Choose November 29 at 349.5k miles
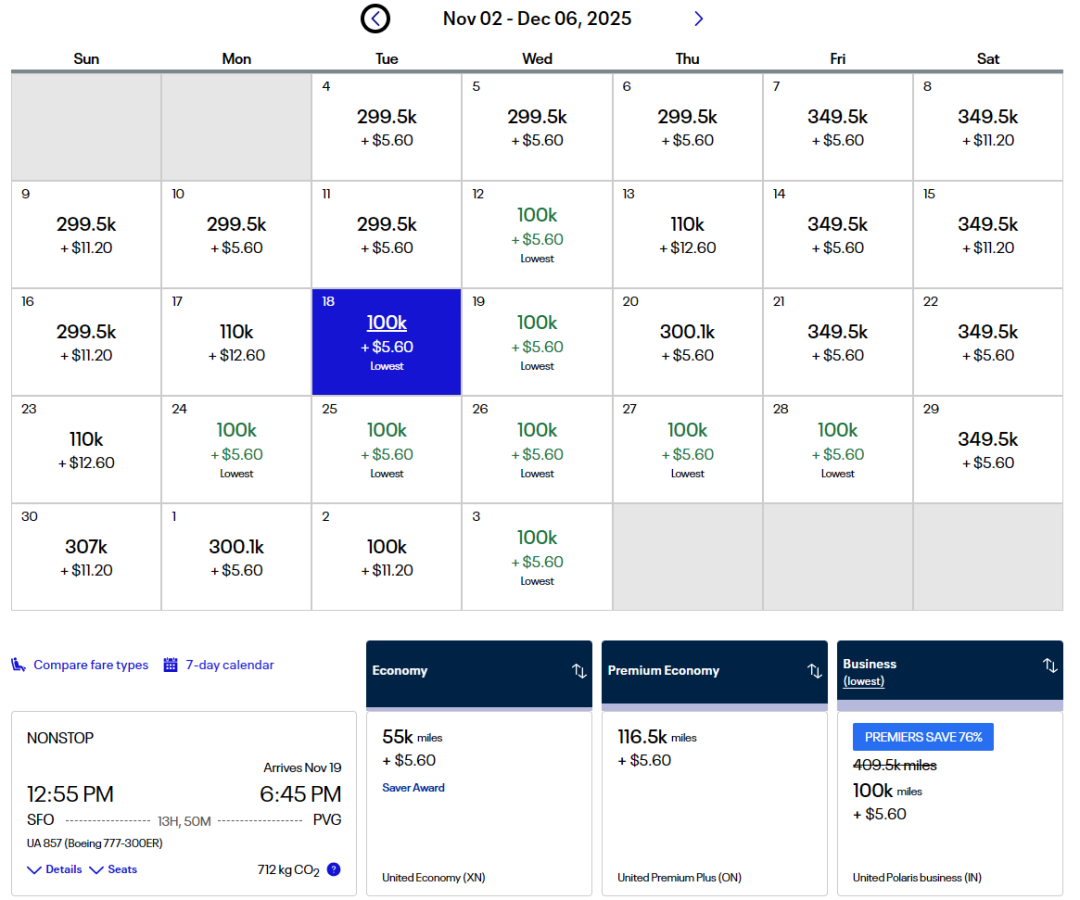Viewport: 1080px width, 900px height. (x=988, y=449)
